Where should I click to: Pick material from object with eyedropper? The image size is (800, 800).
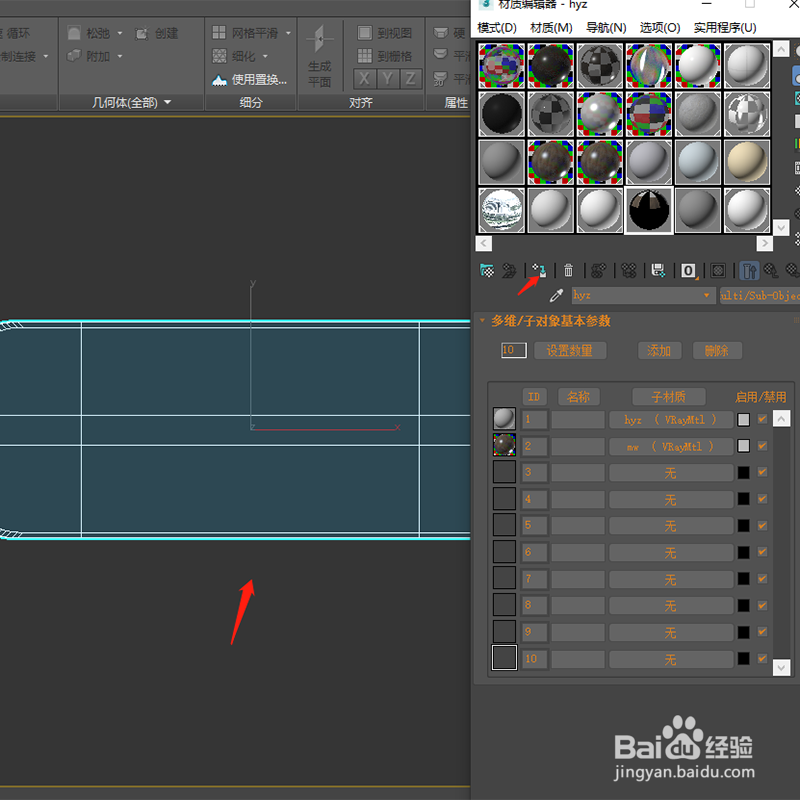click(x=556, y=295)
